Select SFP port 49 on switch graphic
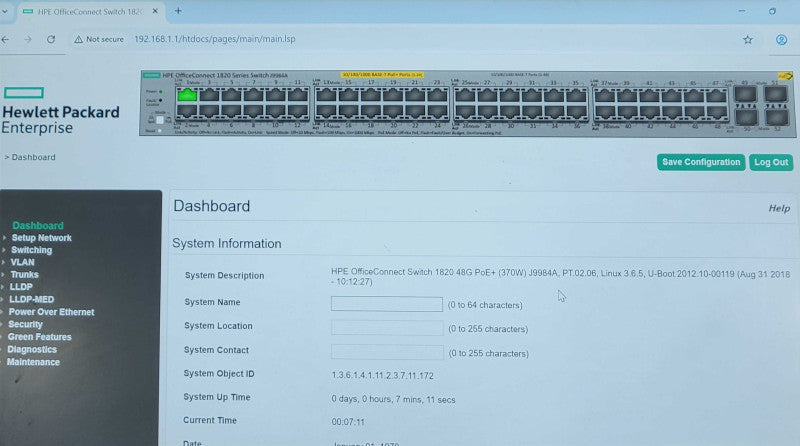The image size is (800, 446). (x=745, y=94)
